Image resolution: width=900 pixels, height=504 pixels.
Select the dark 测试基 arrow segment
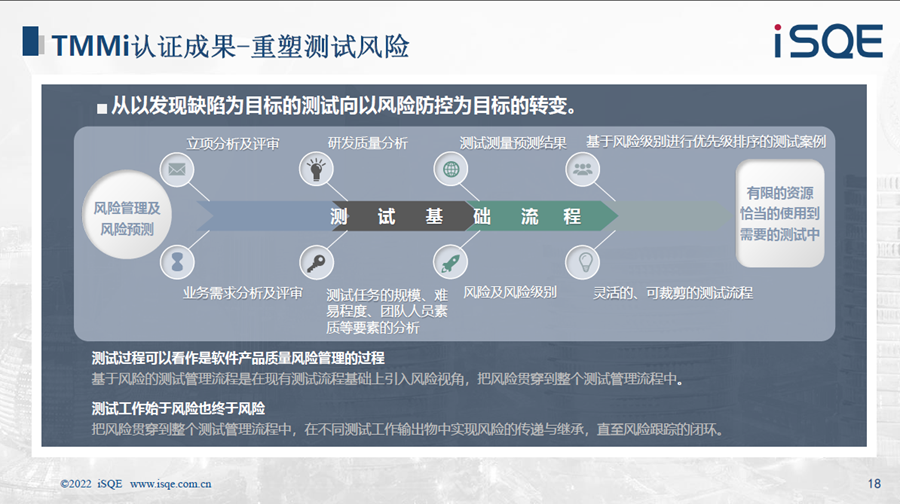pos(390,216)
